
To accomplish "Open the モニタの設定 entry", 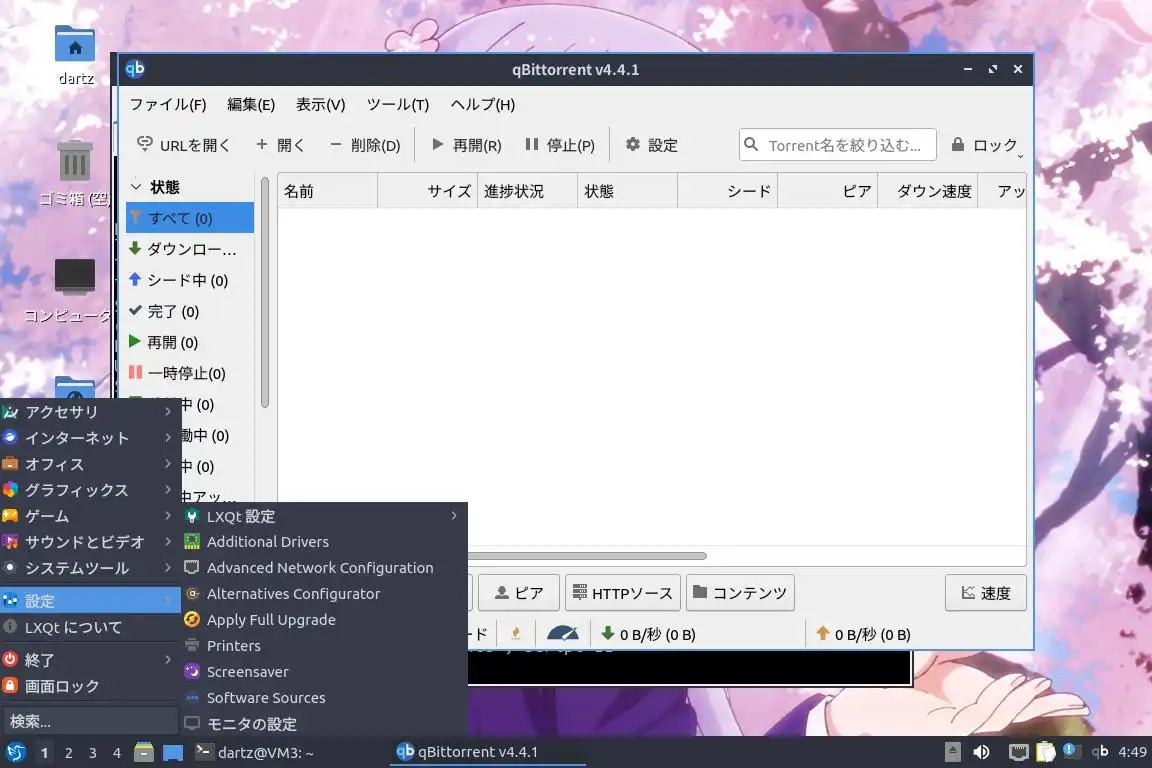I will pos(324,724).
